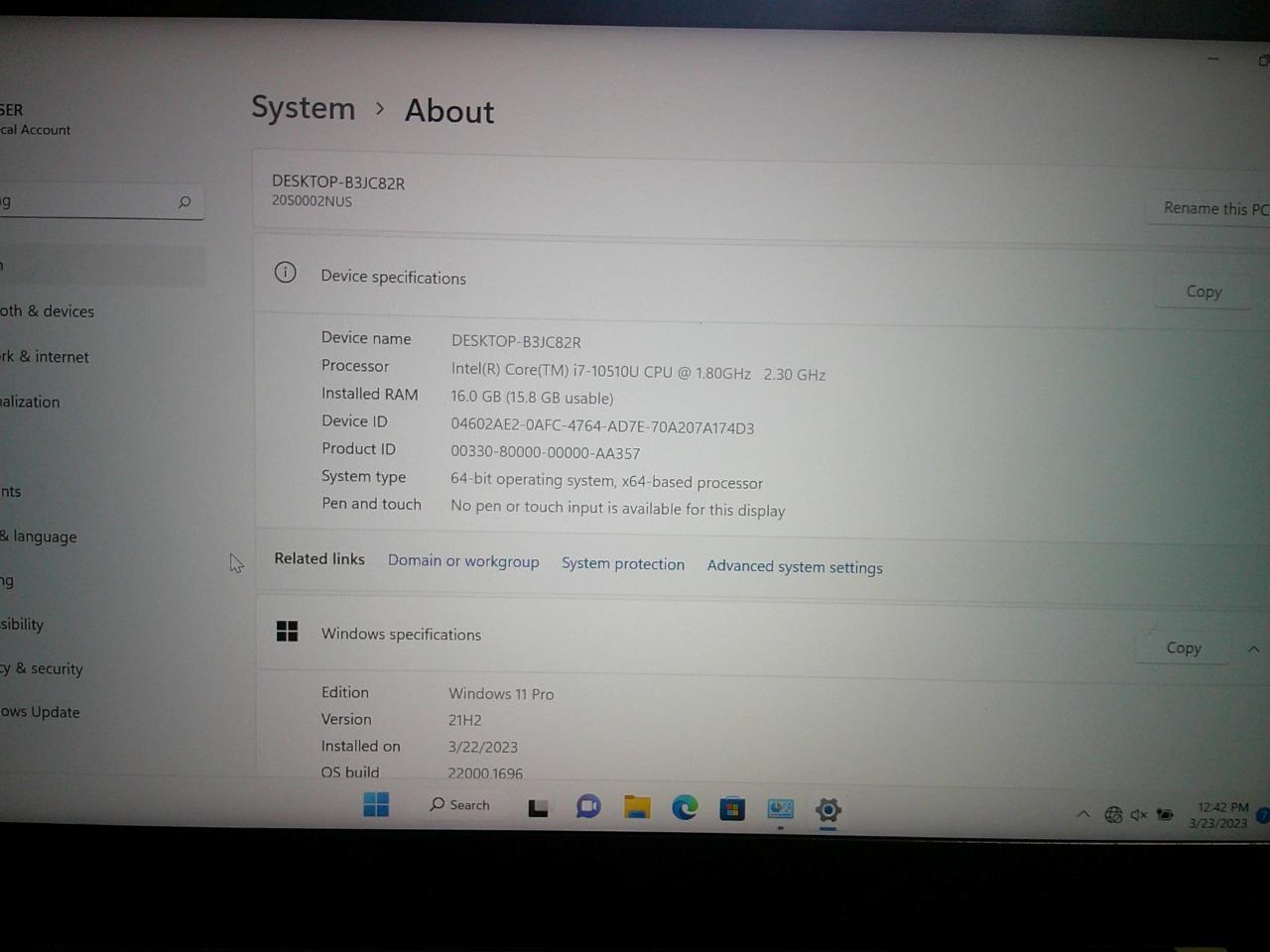Select the Device ID value text
This screenshot has width=1270, height=952.
click(602, 426)
